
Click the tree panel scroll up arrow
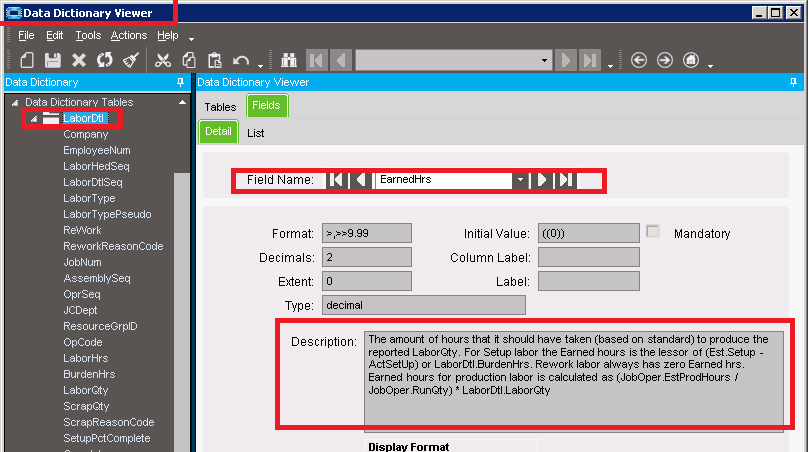182,103
